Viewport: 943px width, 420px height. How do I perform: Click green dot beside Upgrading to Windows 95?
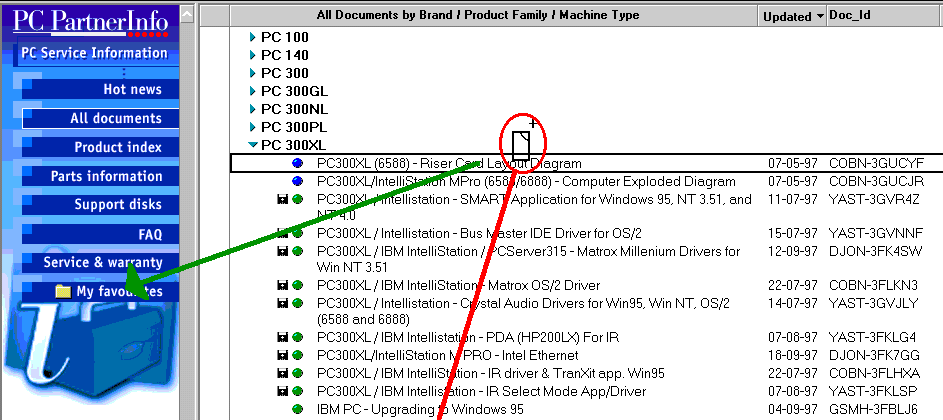click(x=297, y=409)
